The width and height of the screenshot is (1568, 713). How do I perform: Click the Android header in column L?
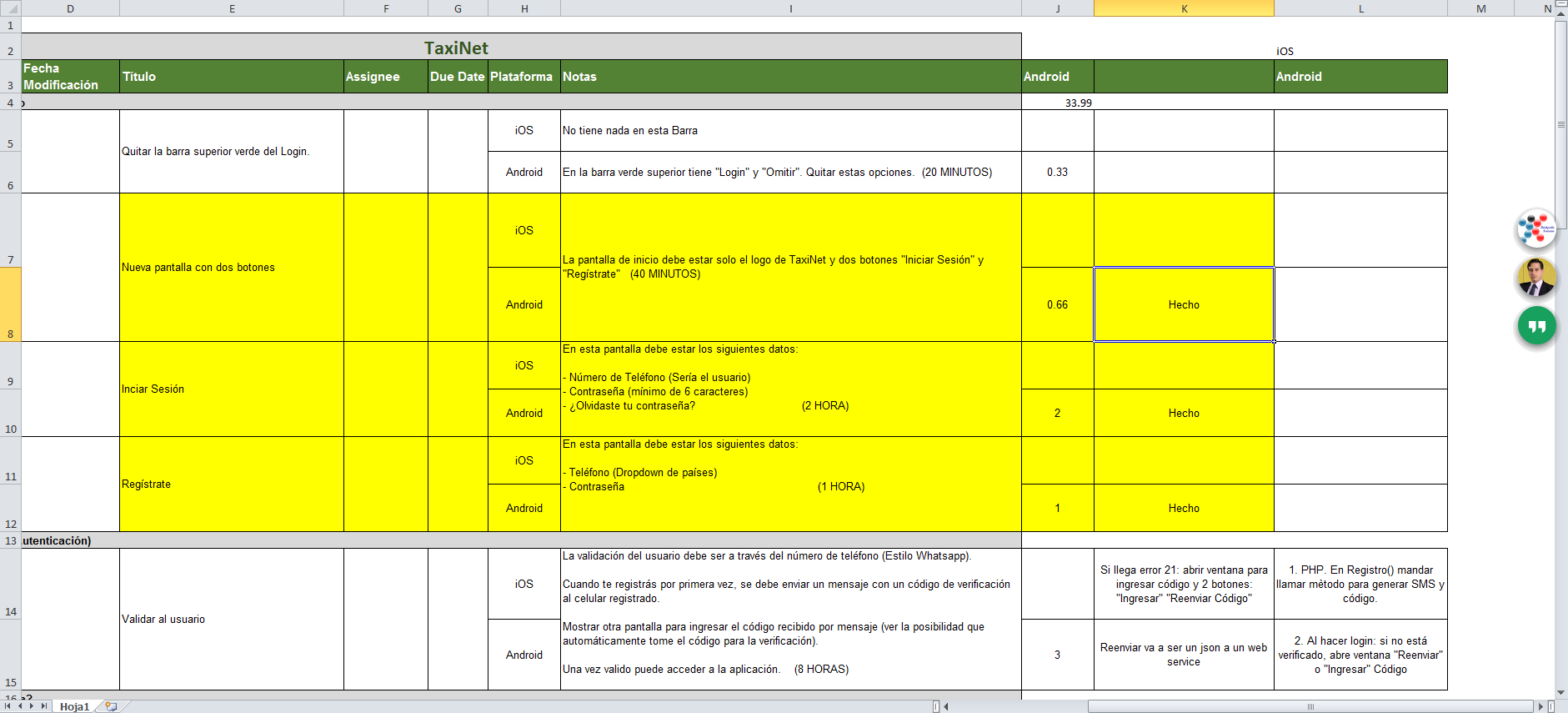coord(1360,76)
